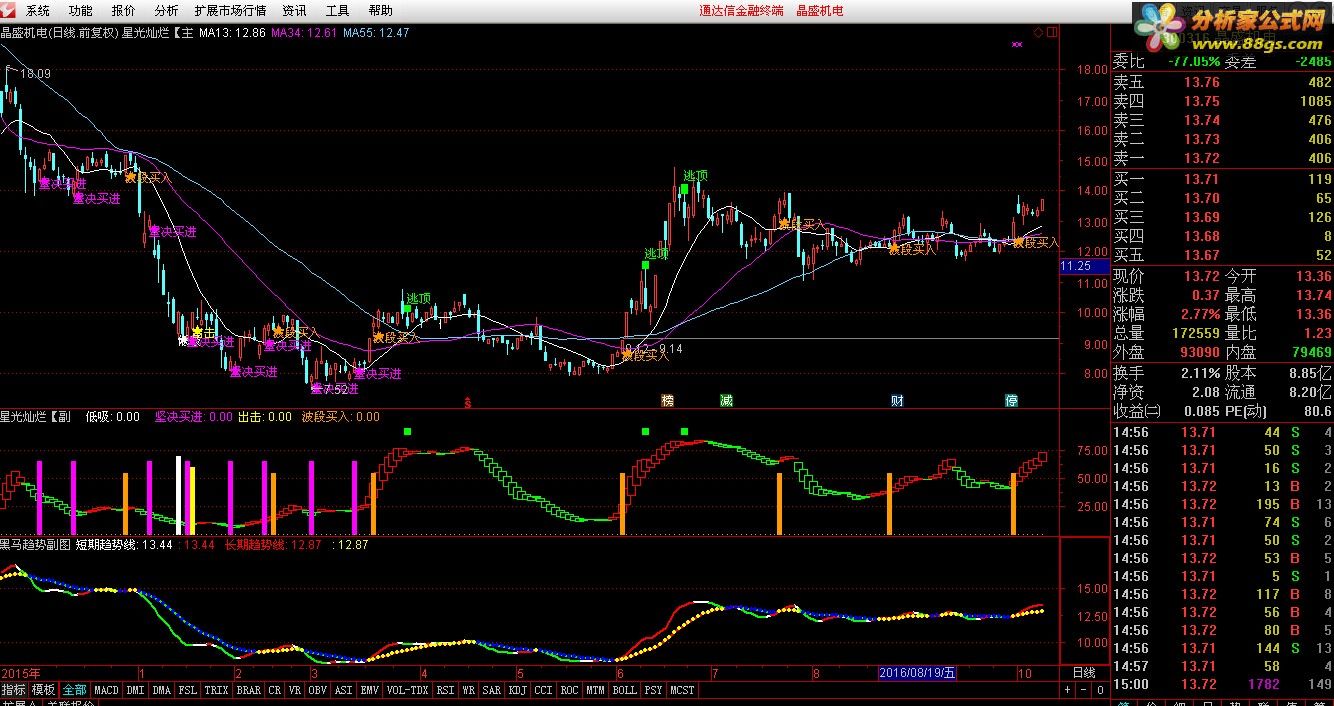Switch to the OBV indicator
The width and height of the screenshot is (1334, 706).
point(318,690)
